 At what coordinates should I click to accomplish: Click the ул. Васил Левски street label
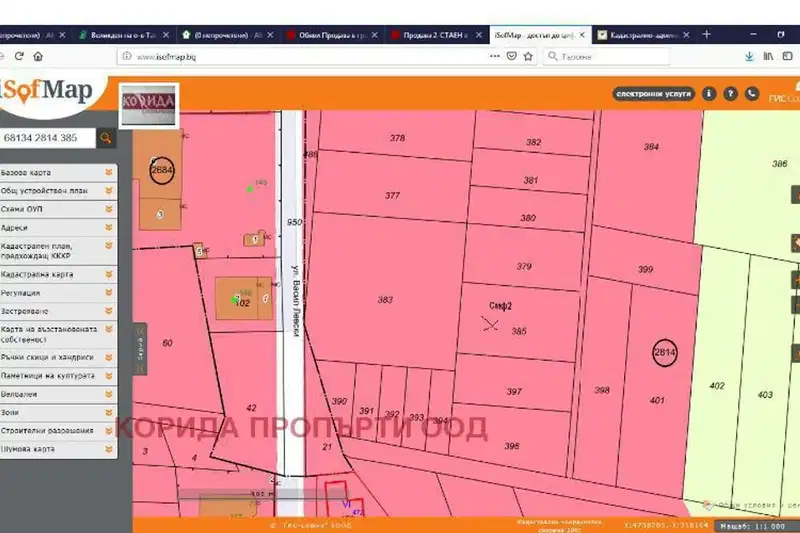click(x=295, y=301)
